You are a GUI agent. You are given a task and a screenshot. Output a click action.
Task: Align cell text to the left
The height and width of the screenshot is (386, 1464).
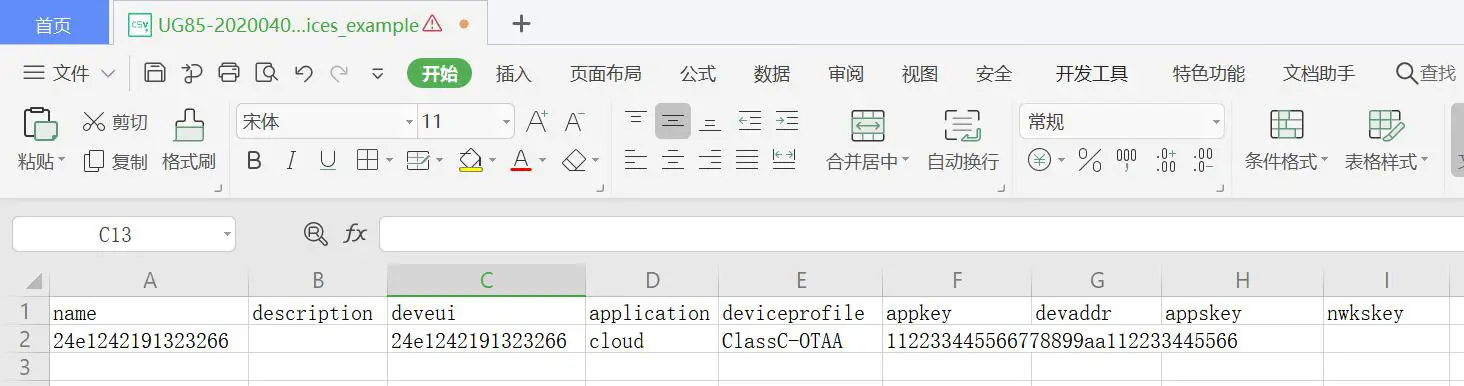pos(635,159)
